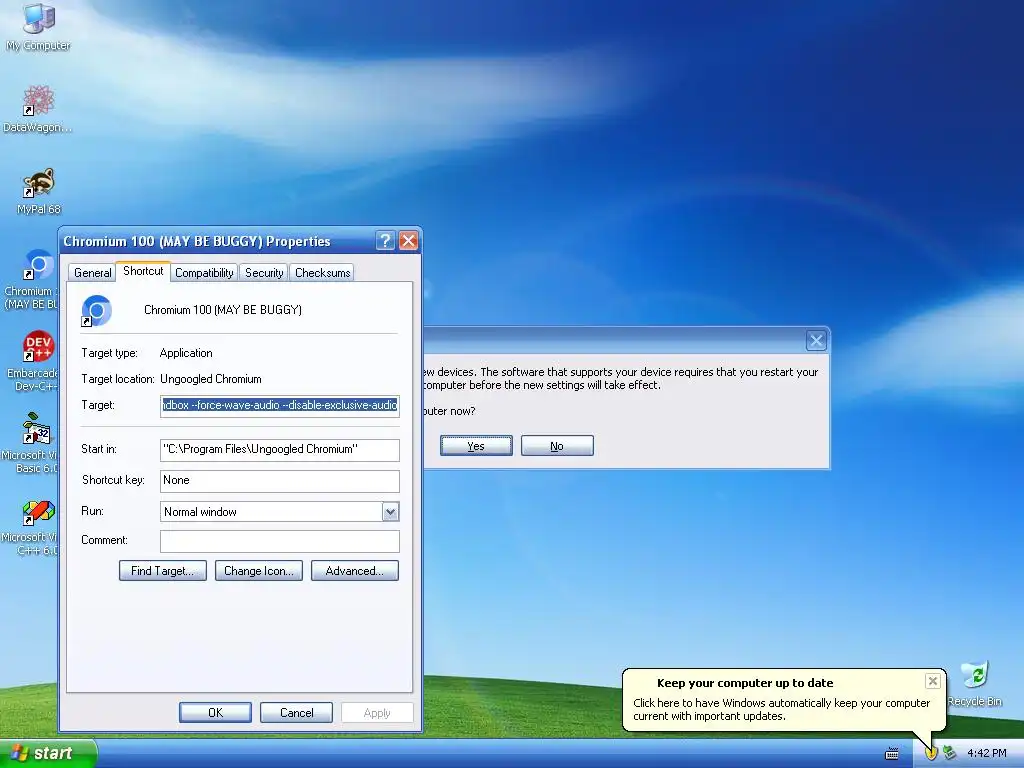Screen dimensions: 1024x768
Task: Close the Keep your computer up to date balloon
Action: (x=933, y=681)
